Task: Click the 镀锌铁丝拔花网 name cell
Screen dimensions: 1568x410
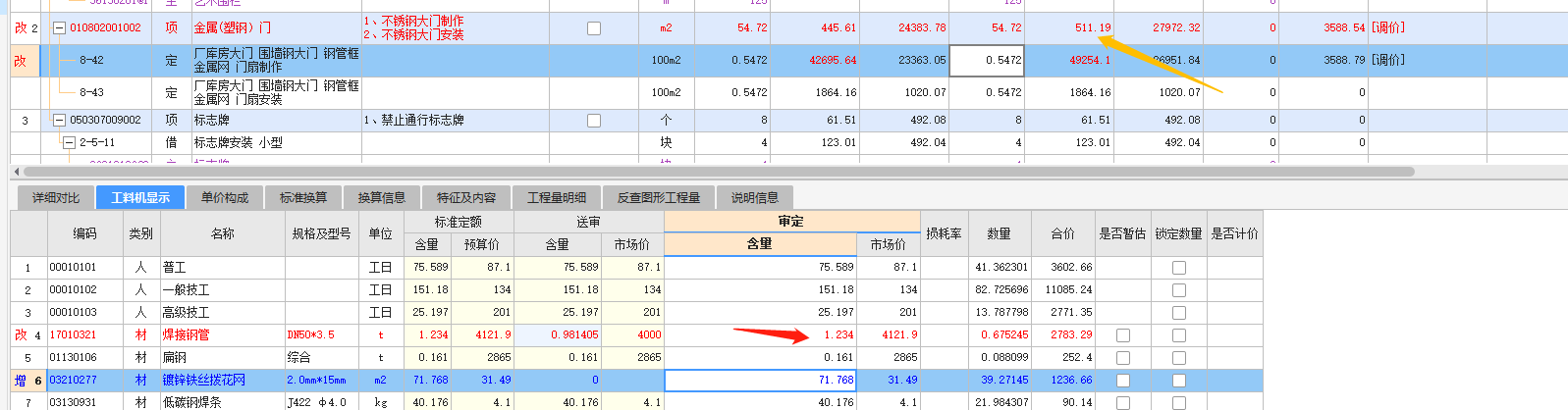Action: (223, 381)
